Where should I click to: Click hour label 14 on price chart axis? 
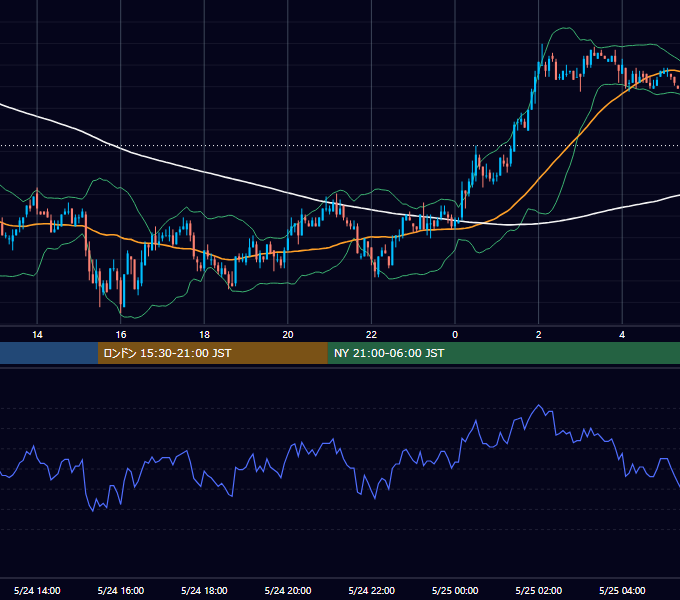tap(37, 335)
